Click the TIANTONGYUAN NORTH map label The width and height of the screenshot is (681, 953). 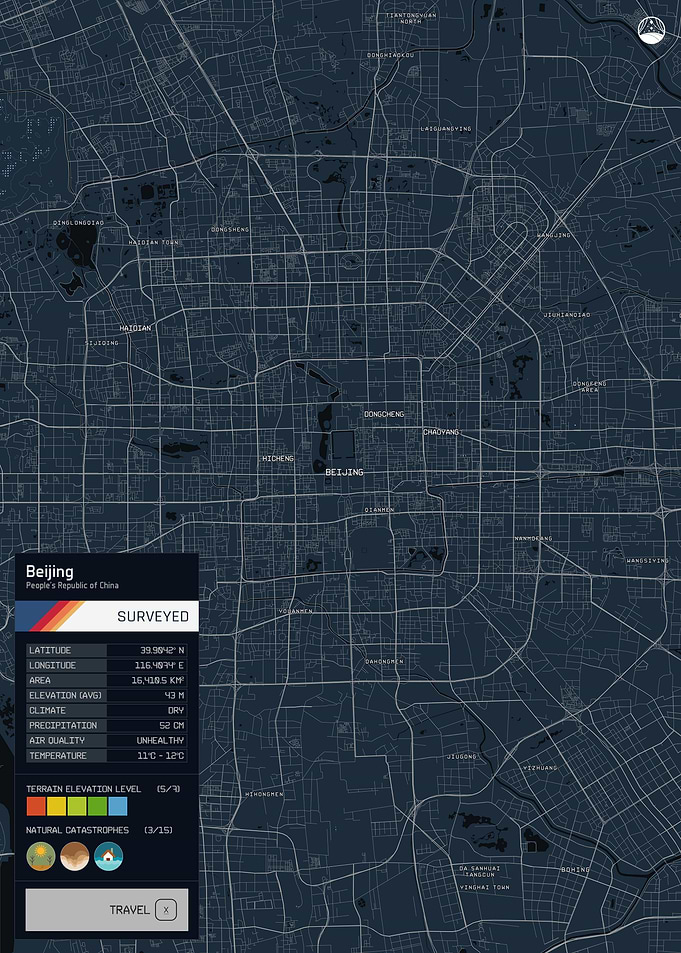tap(410, 18)
